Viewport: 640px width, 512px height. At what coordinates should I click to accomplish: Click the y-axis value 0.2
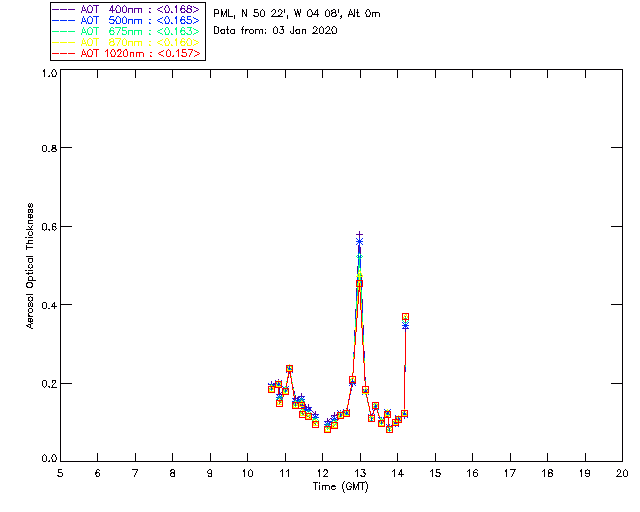point(49,384)
